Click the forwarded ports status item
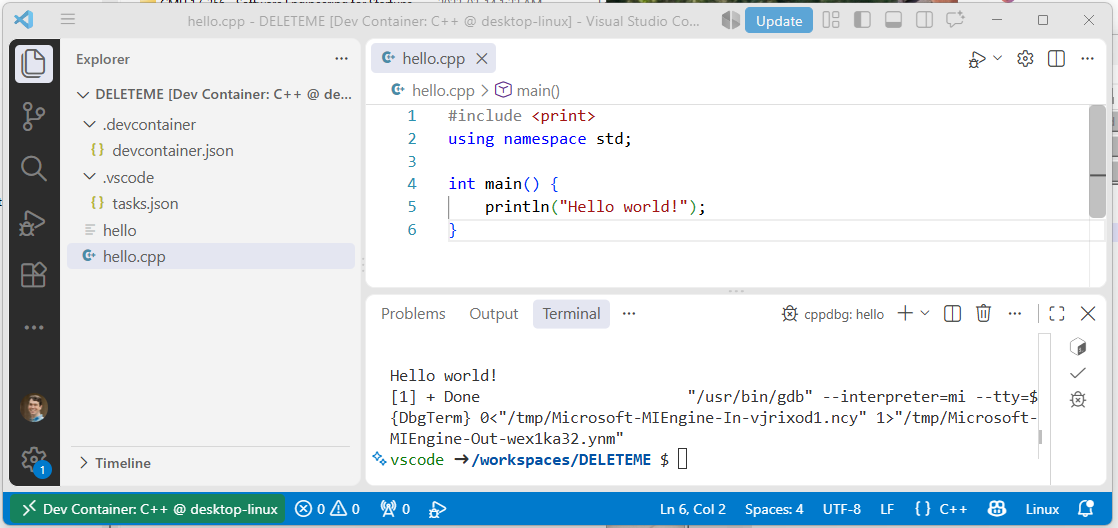 point(395,509)
